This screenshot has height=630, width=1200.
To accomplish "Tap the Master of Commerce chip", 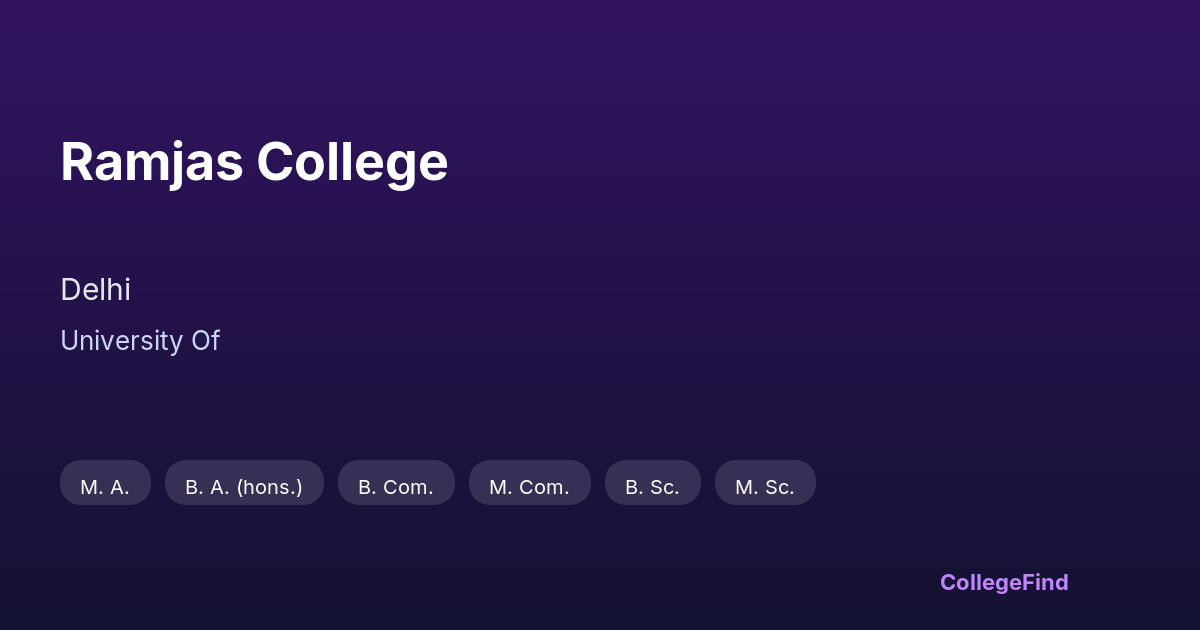I will (x=529, y=487).
